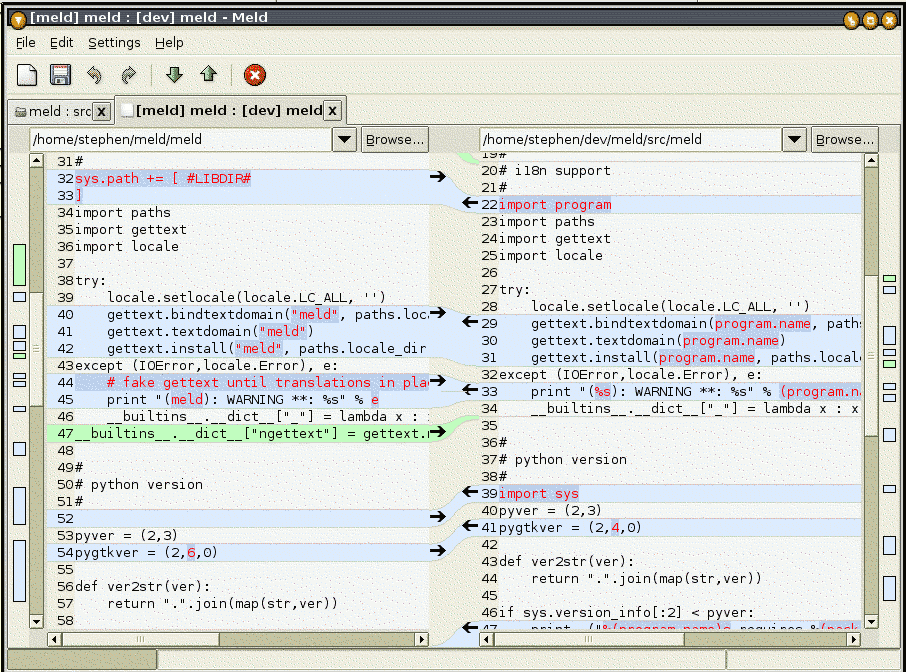This screenshot has width=906, height=672.
Task: Click the right pane Browse button
Action: (x=843, y=140)
